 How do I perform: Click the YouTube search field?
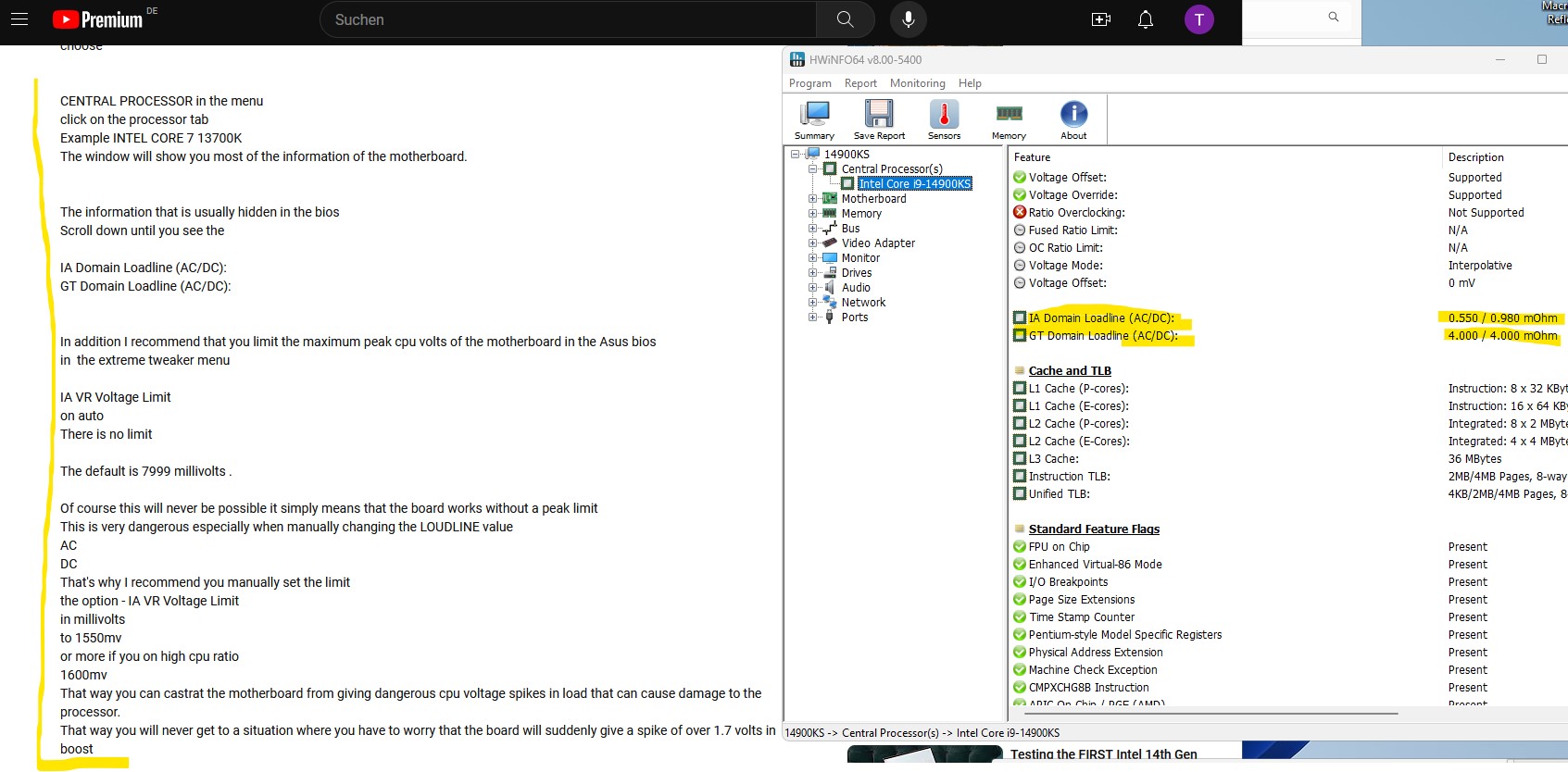[x=568, y=19]
